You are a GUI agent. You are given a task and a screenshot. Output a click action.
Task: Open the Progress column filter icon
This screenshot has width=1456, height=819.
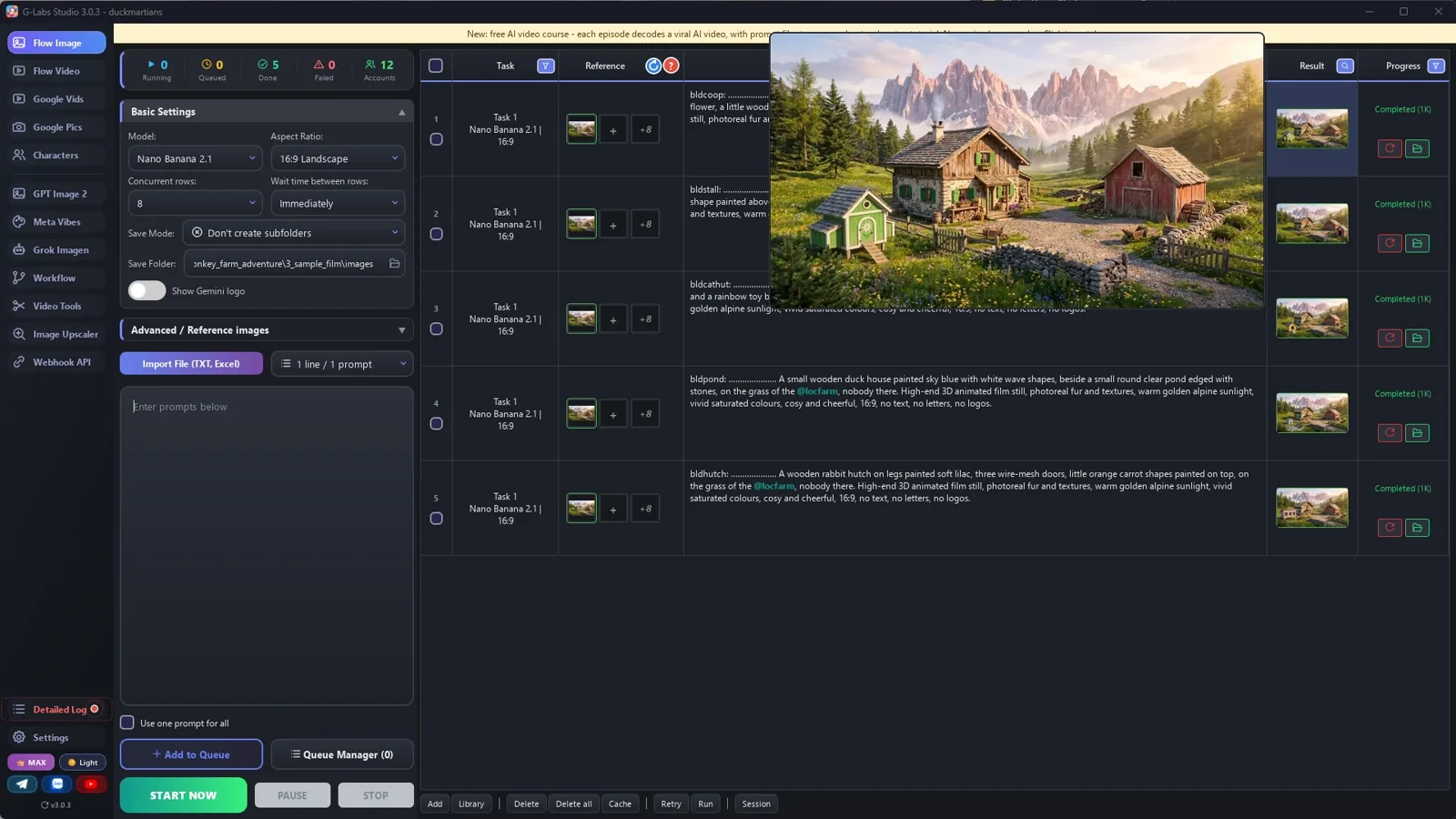(1435, 66)
